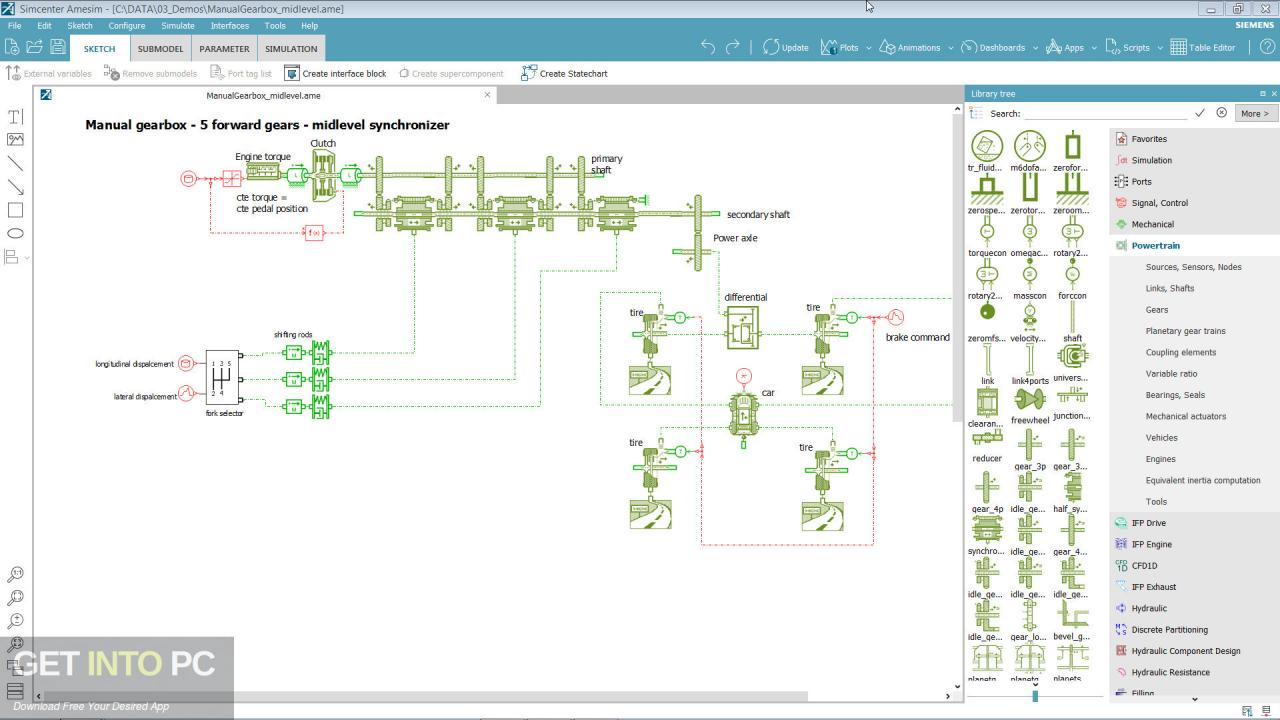Pick the bevel_g component icon

coord(1072,614)
